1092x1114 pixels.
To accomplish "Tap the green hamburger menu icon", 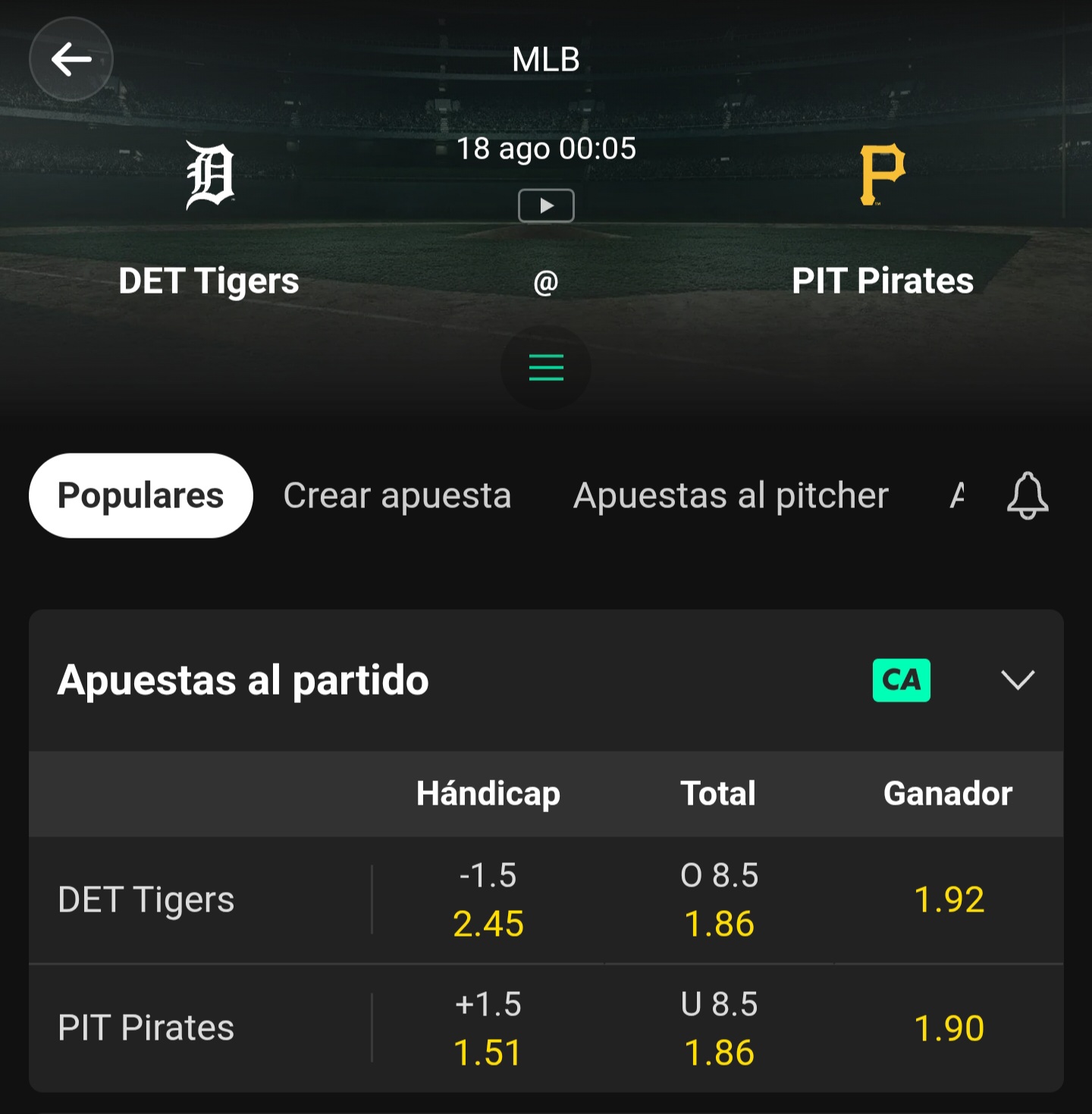I will point(546,368).
